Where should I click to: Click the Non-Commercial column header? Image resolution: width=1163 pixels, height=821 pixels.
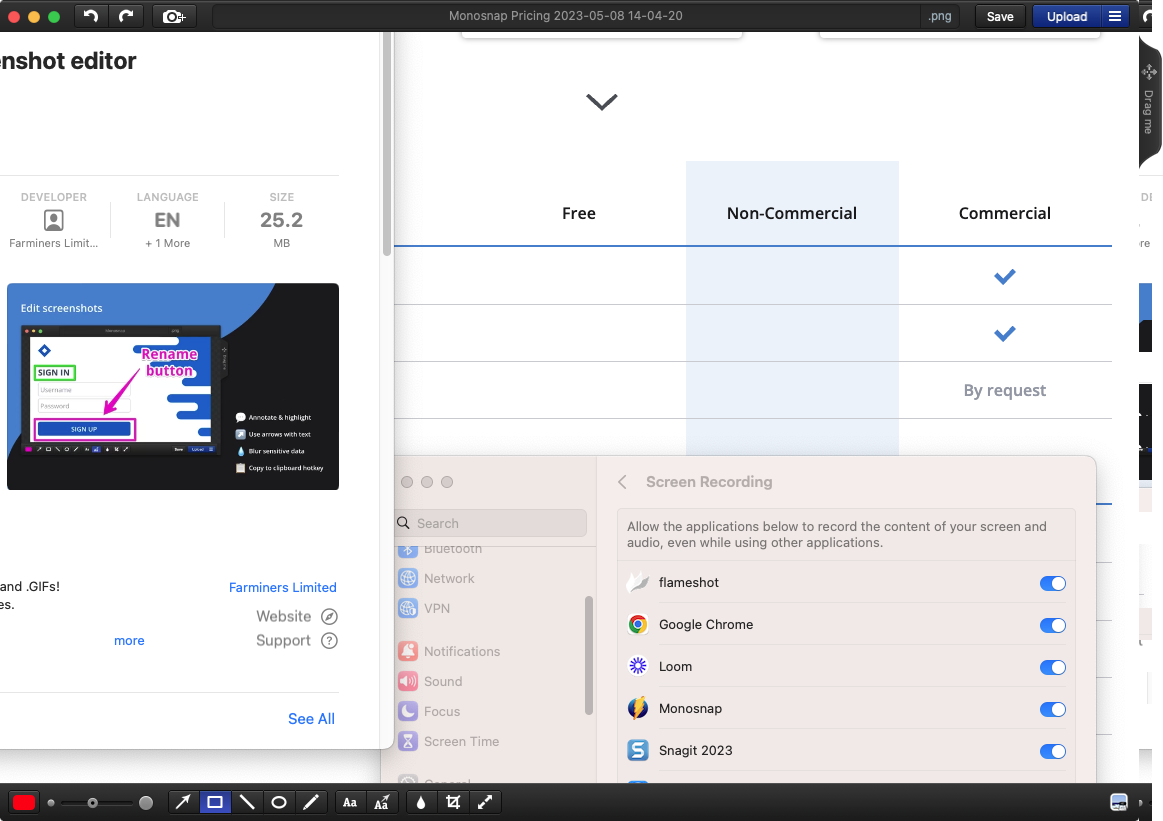(x=791, y=214)
